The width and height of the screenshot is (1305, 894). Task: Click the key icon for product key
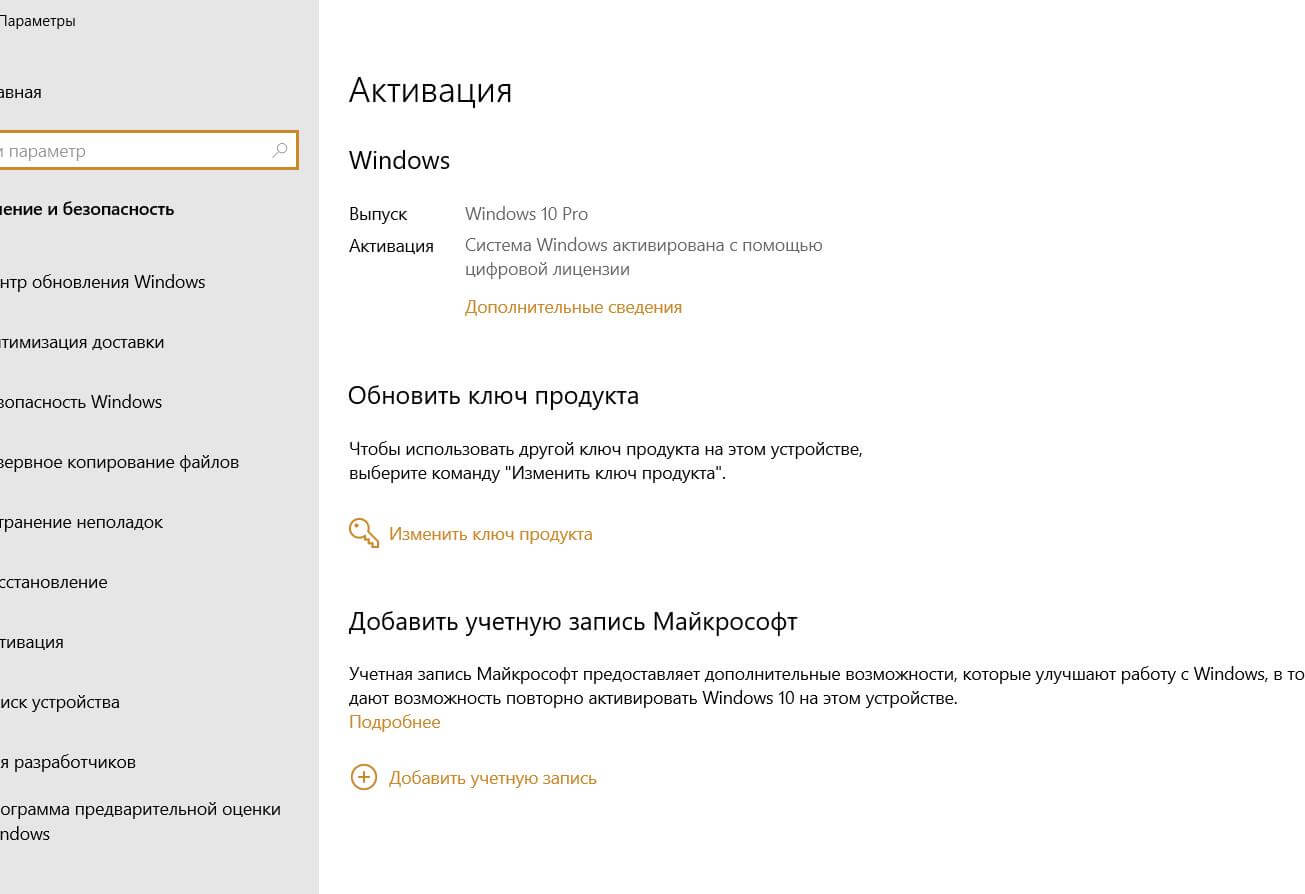(364, 533)
